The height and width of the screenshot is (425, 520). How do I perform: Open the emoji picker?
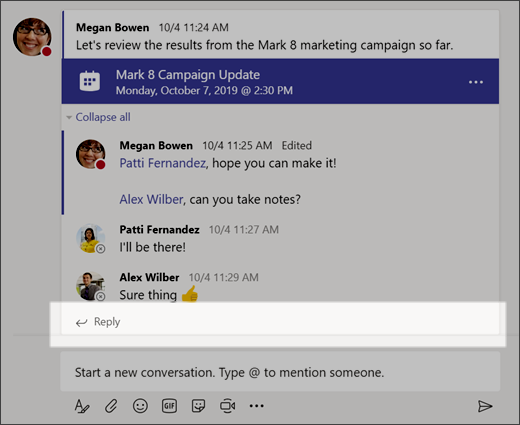pos(140,406)
